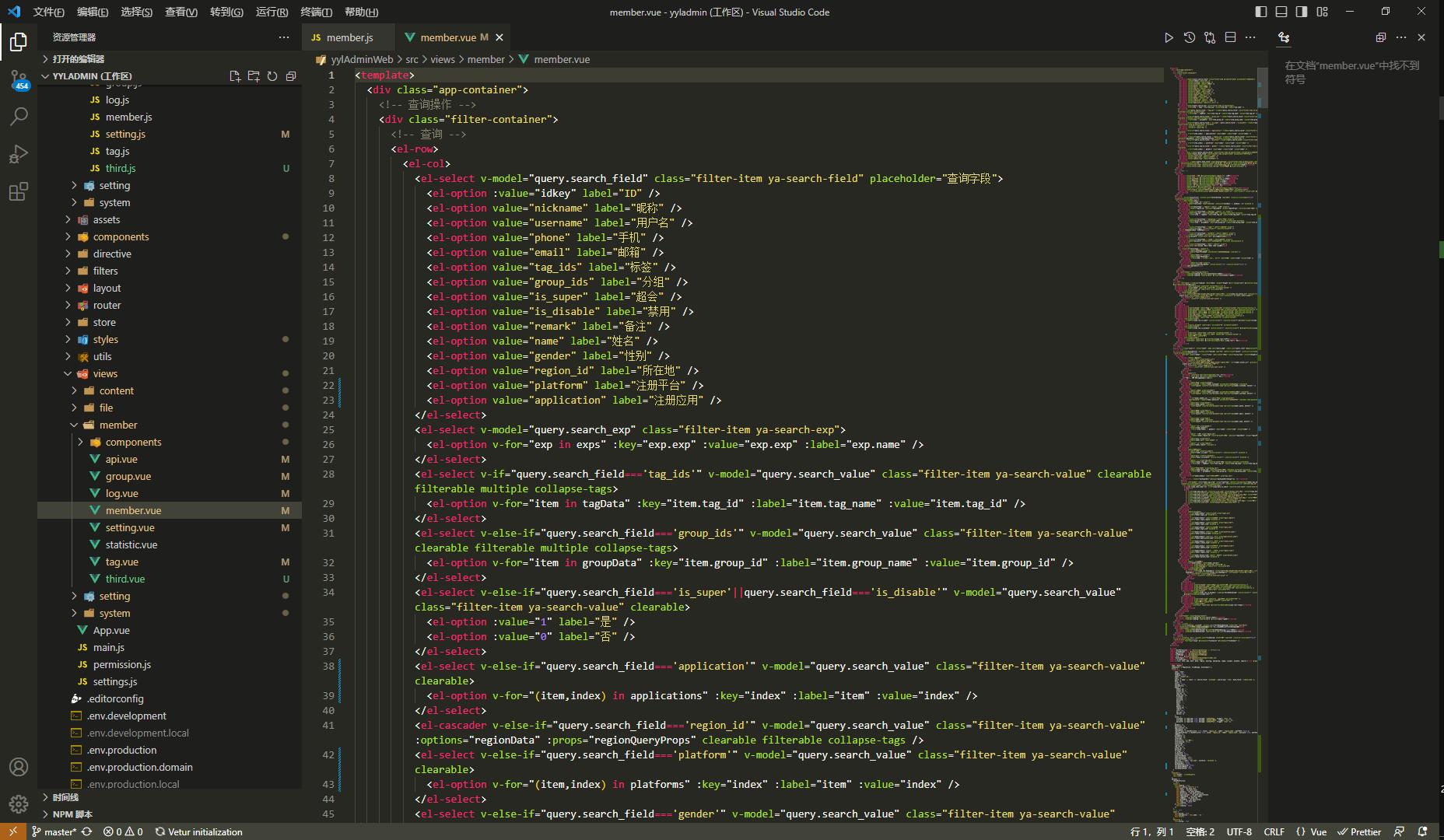Toggle the primary side bar layout button
The image size is (1444, 840).
point(1261,12)
